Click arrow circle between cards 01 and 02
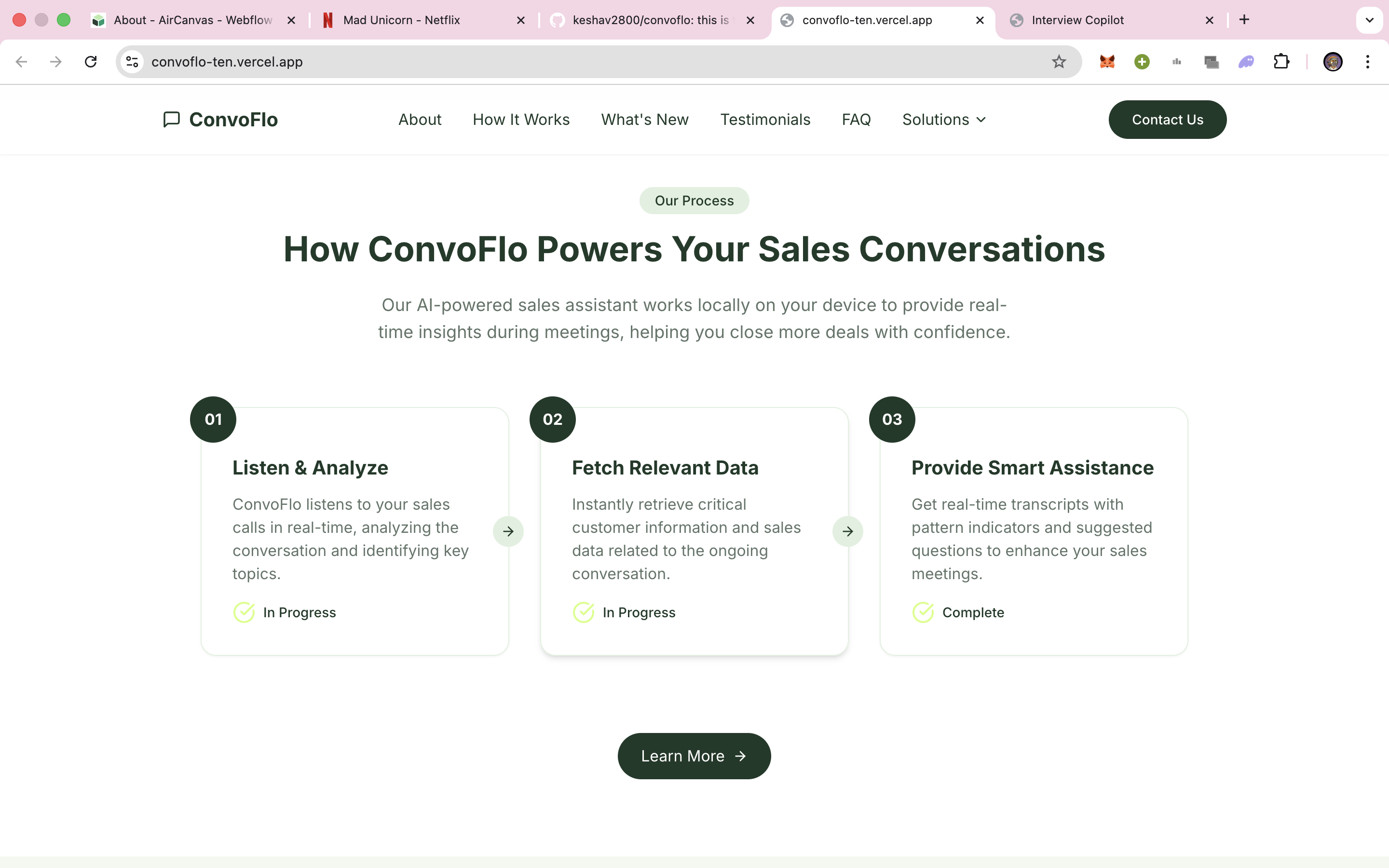Screen dimensions: 1389x868 (508, 531)
